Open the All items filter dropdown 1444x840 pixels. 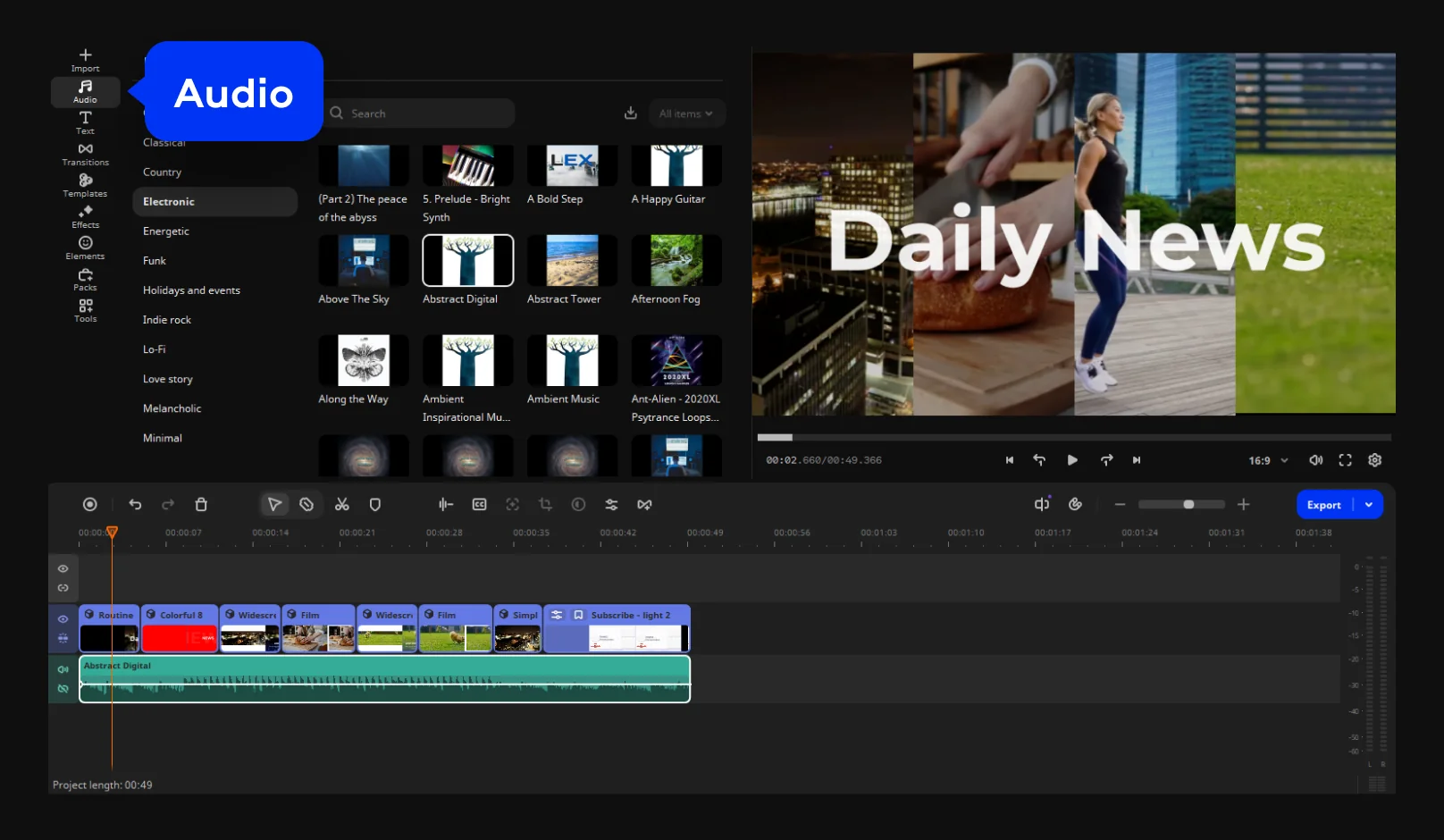(x=686, y=113)
